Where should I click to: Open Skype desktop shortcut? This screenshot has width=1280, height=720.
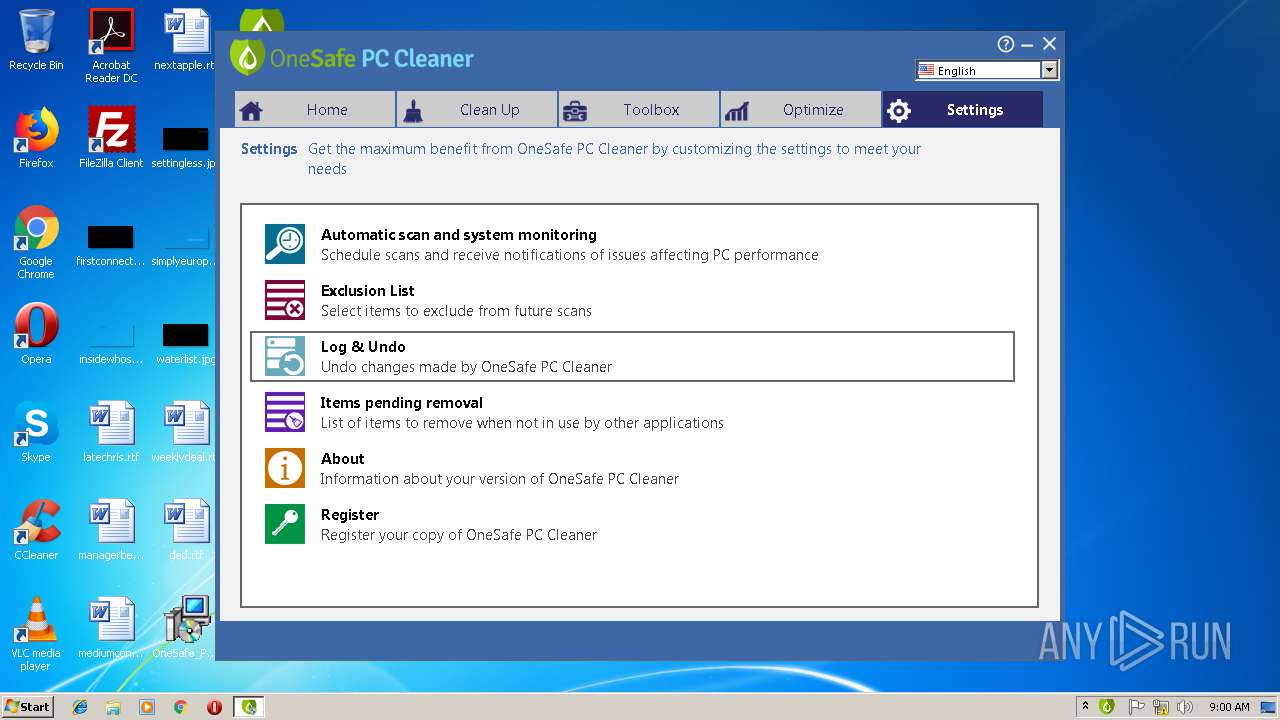(36, 432)
